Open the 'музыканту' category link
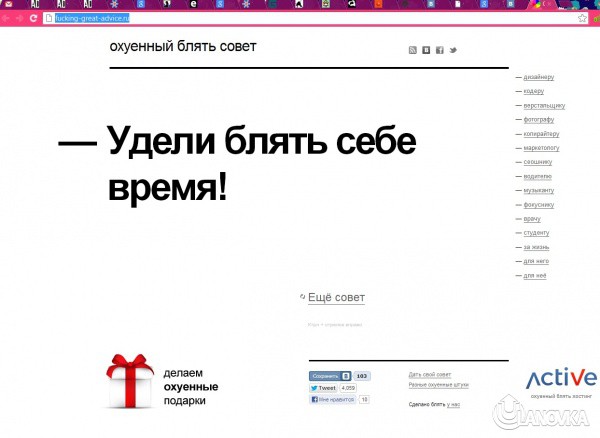 click(x=538, y=190)
